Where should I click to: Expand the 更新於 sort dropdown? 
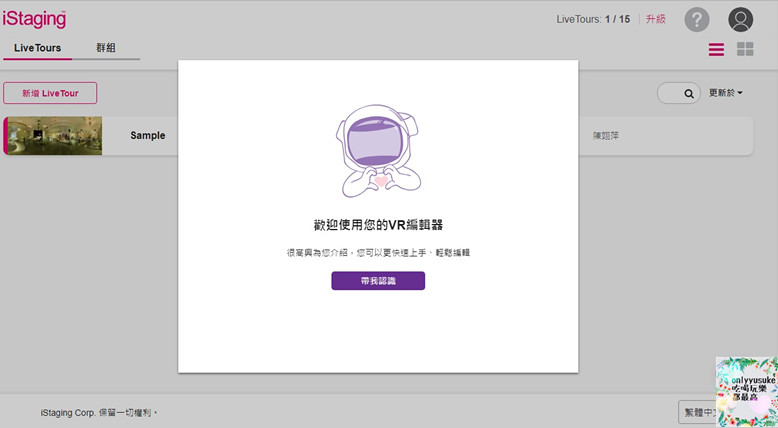(725, 93)
